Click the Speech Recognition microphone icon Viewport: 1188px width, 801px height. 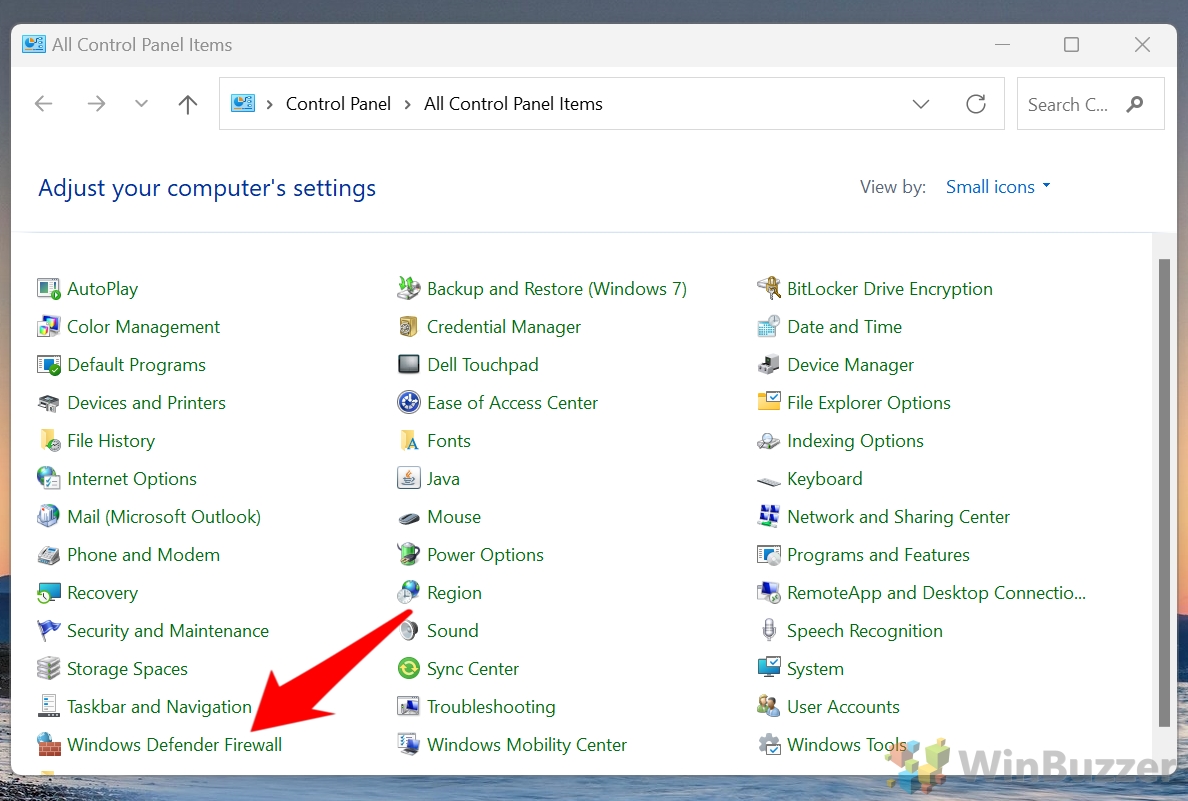coord(768,630)
